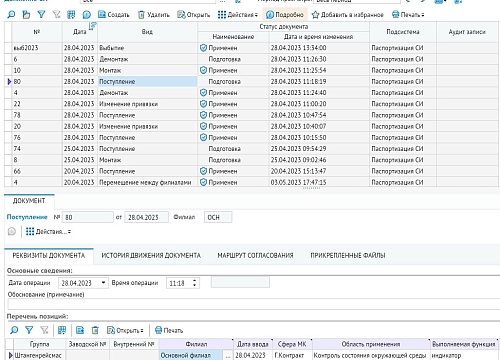Click the Группа column header in positions table
500x360 pixels.
pyautogui.click(x=40, y=344)
